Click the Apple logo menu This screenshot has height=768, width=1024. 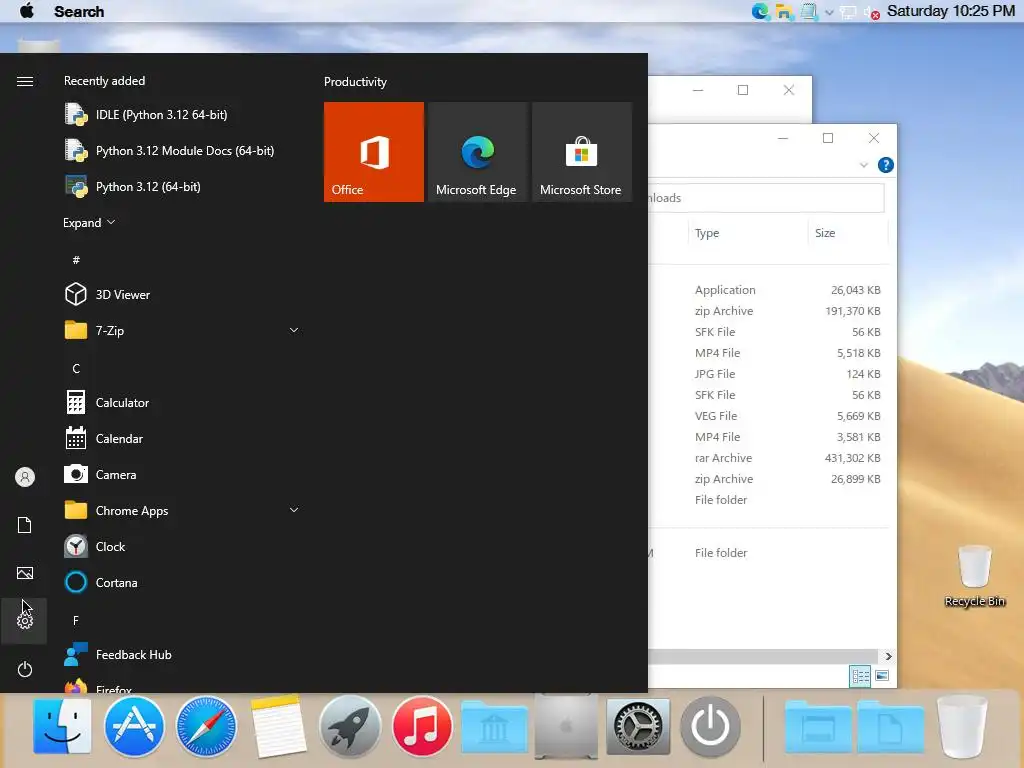pyautogui.click(x=27, y=11)
